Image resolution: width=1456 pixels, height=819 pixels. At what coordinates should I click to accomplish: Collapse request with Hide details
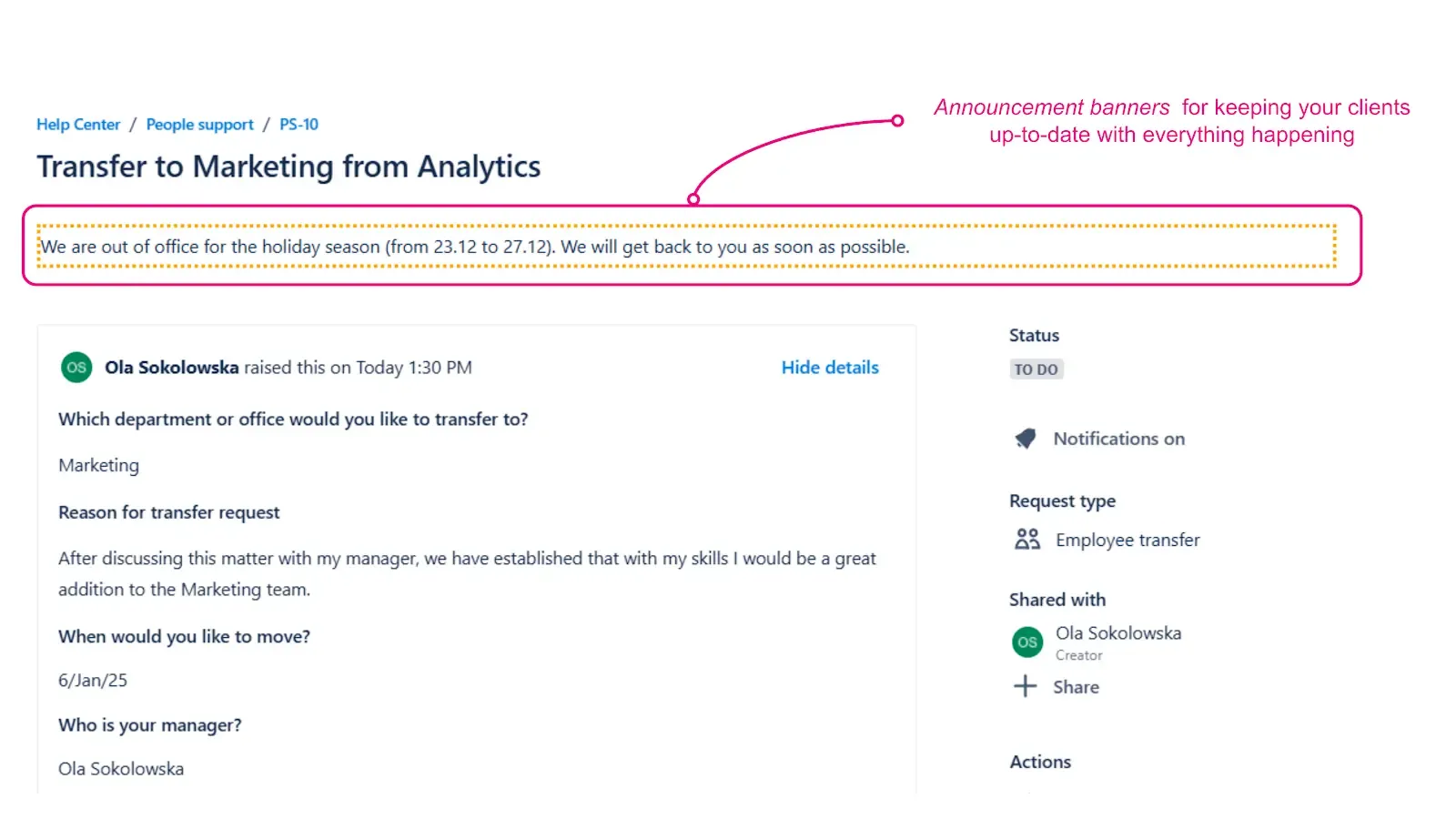click(830, 368)
